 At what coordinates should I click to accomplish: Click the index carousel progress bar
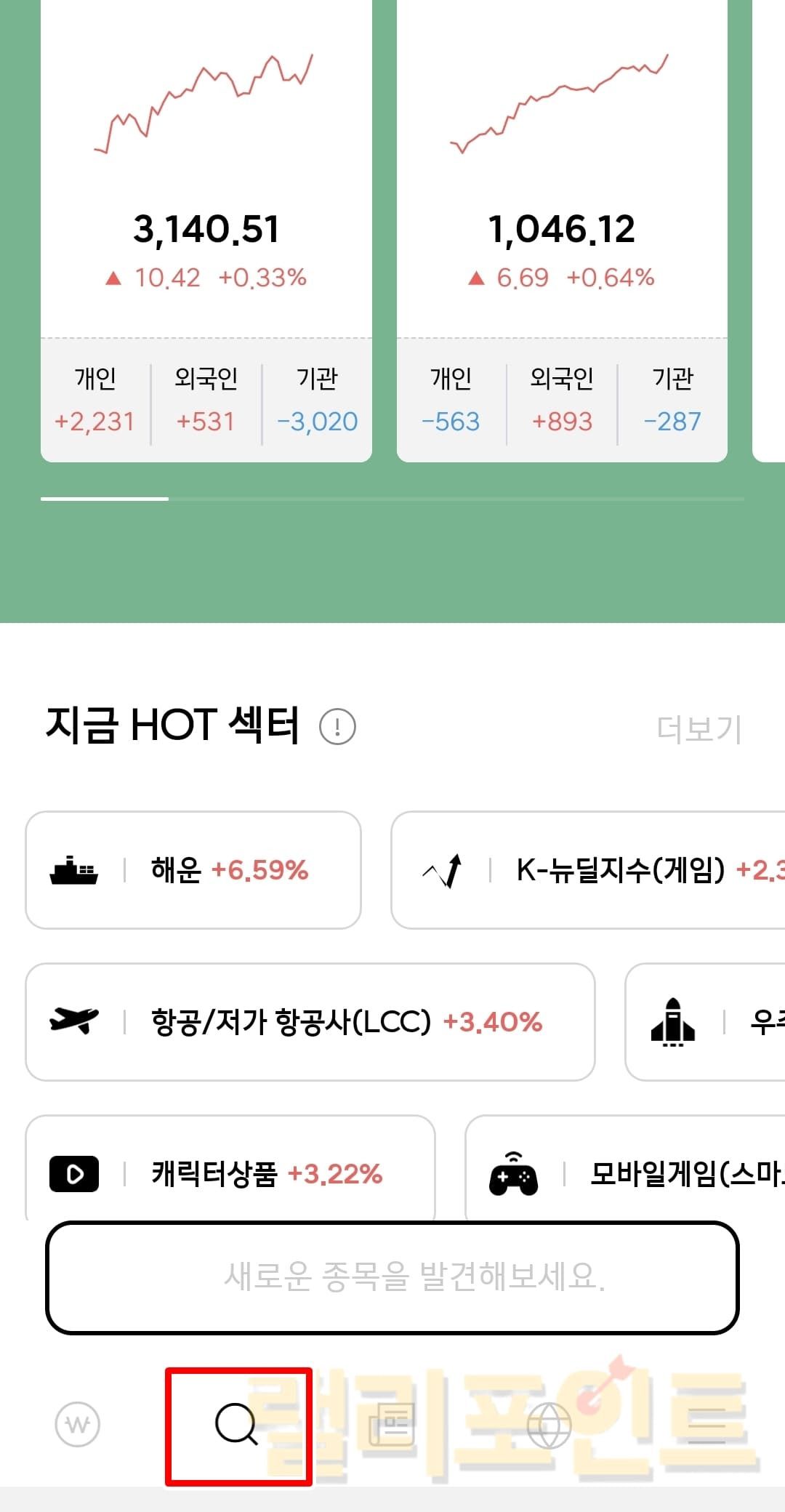pyautogui.click(x=392, y=499)
